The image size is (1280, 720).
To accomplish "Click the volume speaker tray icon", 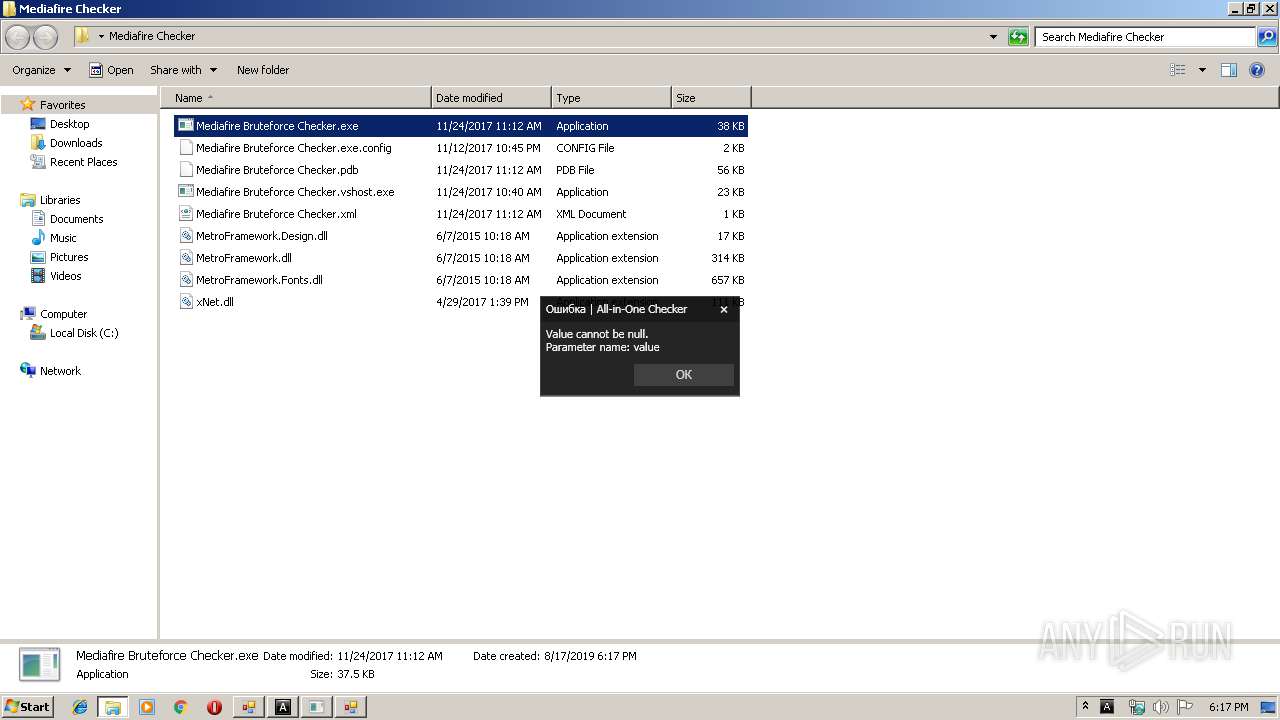I will coord(1161,707).
